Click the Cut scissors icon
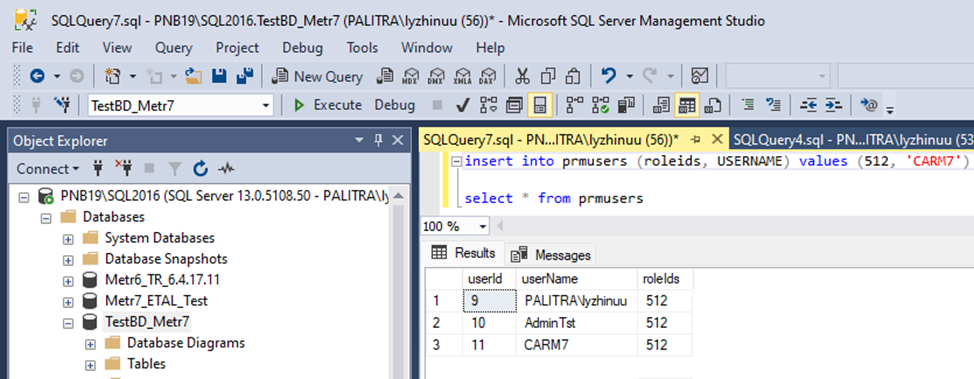The width and height of the screenshot is (974, 379). tap(522, 76)
